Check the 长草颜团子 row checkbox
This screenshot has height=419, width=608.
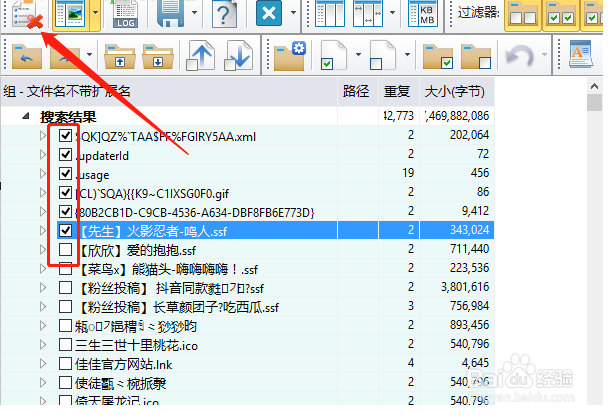click(x=66, y=307)
